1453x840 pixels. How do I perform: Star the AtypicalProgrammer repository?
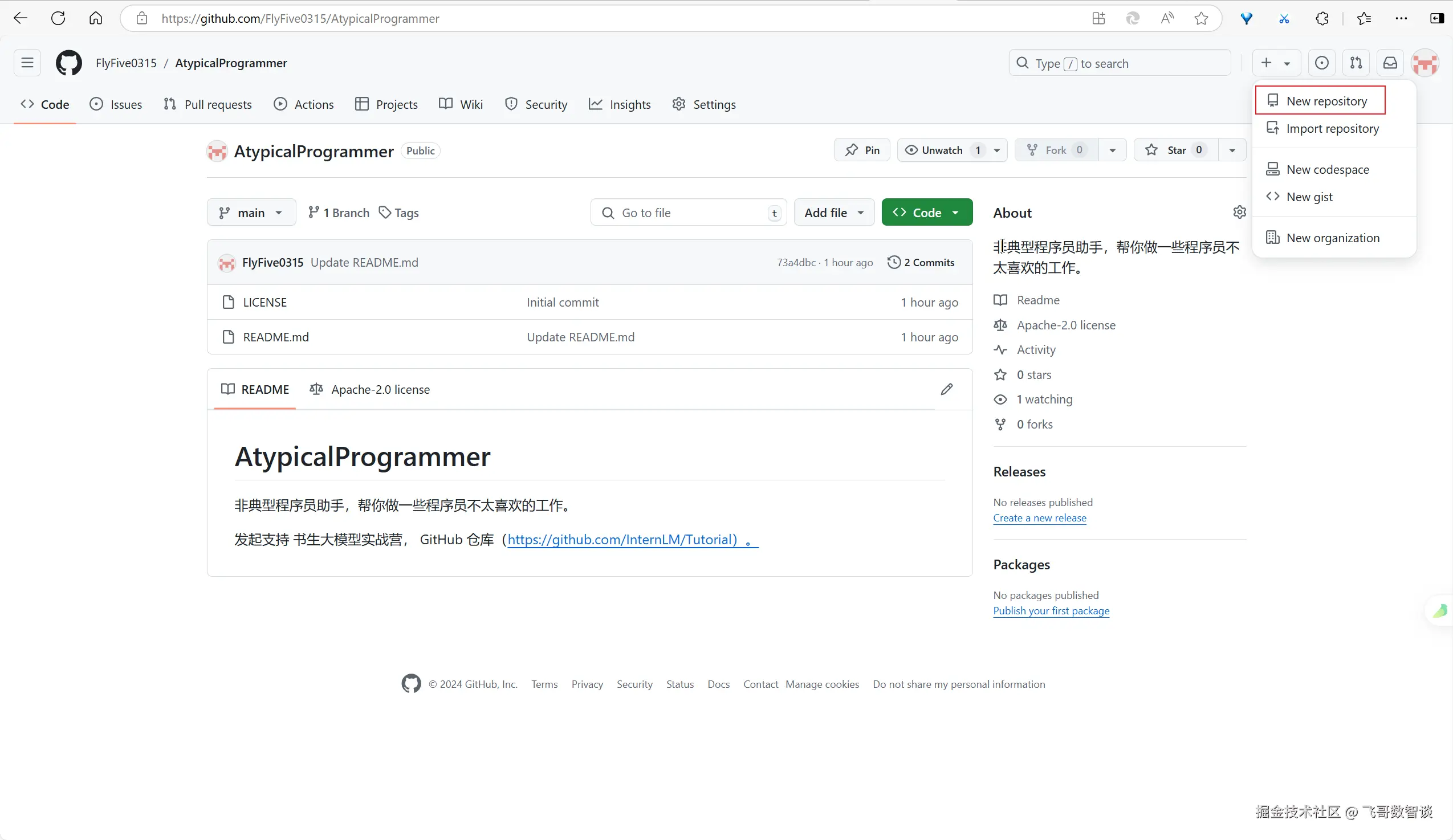1175,150
